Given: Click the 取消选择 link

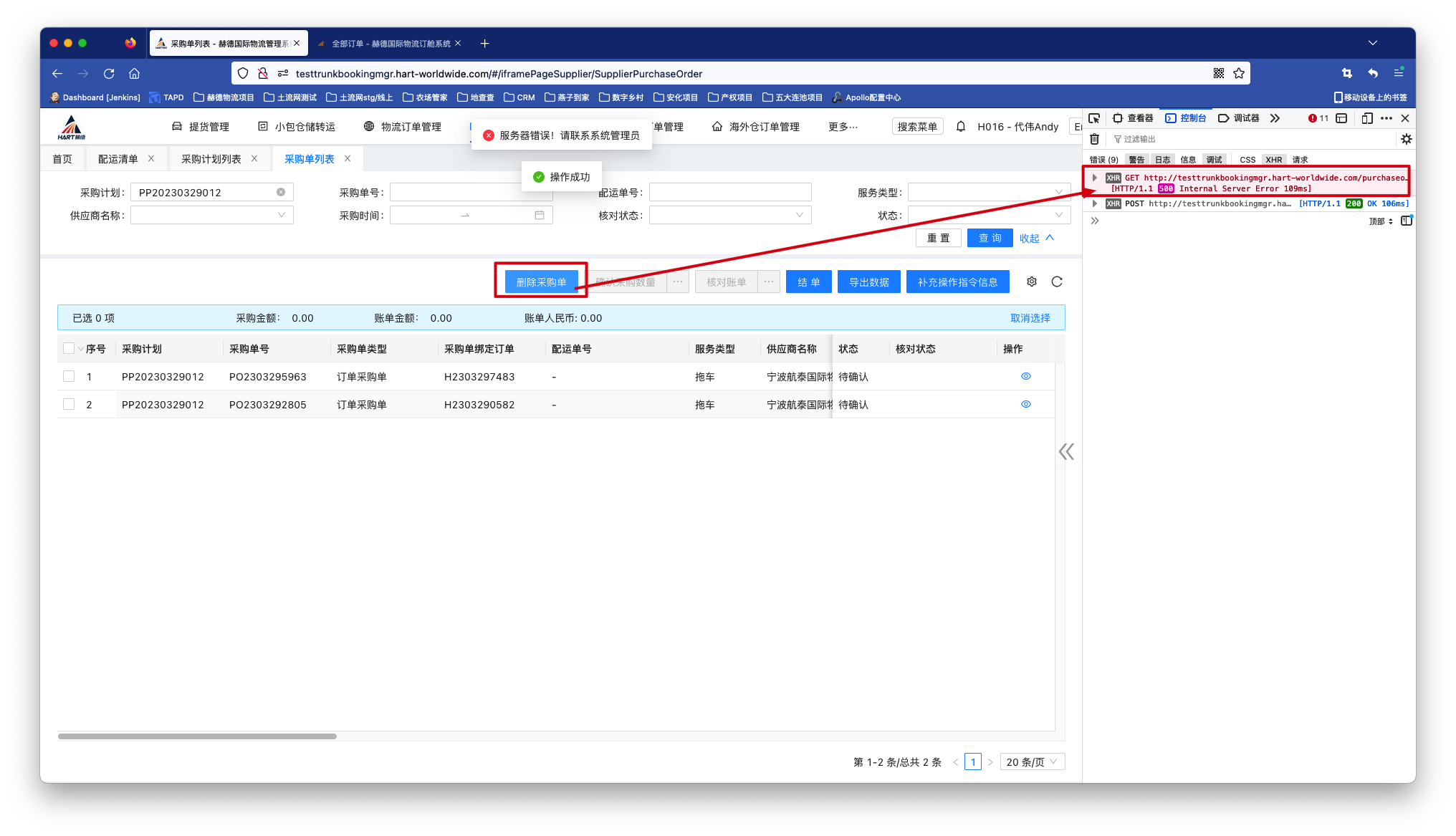Looking at the screenshot, I should coord(1030,318).
